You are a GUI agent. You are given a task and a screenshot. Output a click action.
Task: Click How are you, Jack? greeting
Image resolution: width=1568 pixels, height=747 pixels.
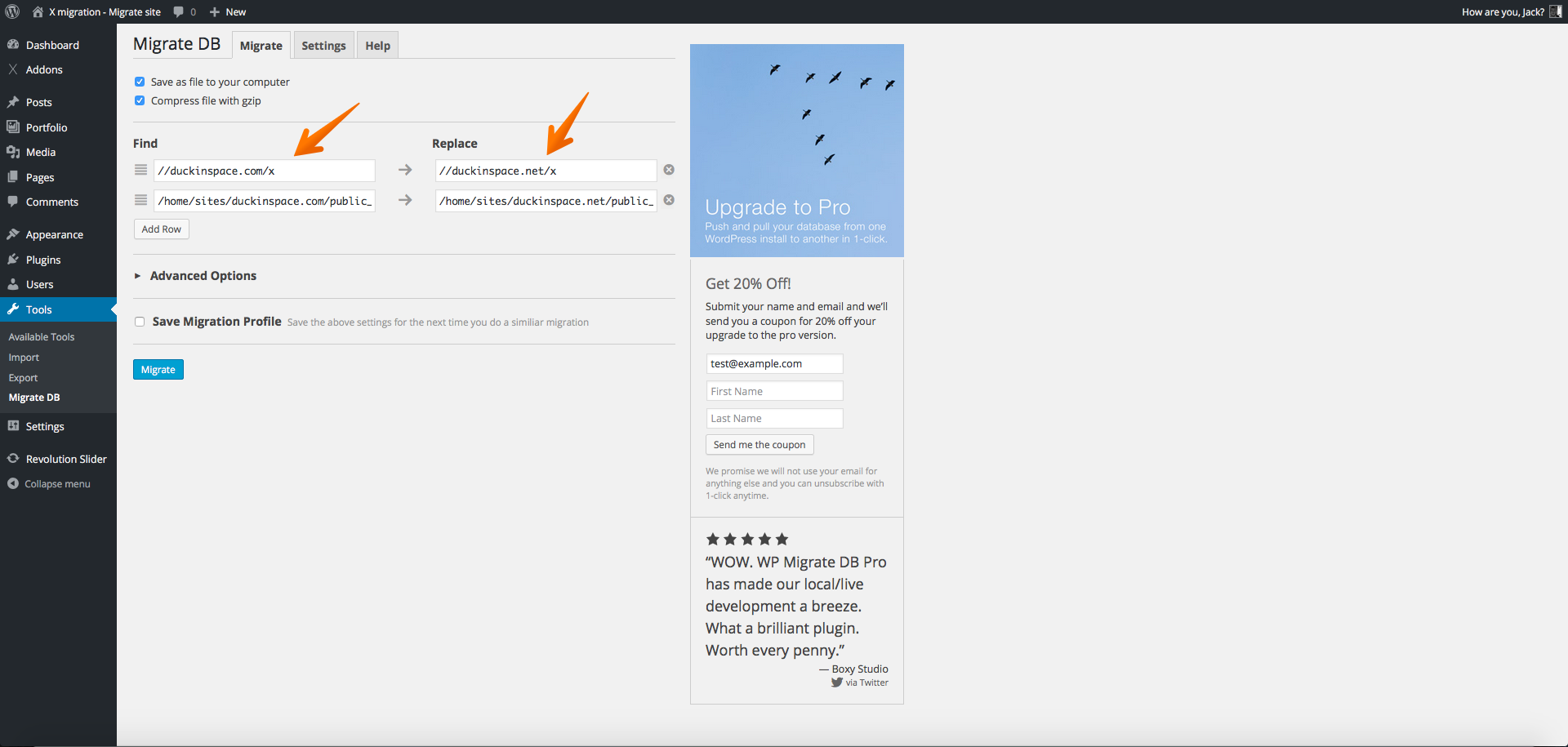[x=1503, y=11]
